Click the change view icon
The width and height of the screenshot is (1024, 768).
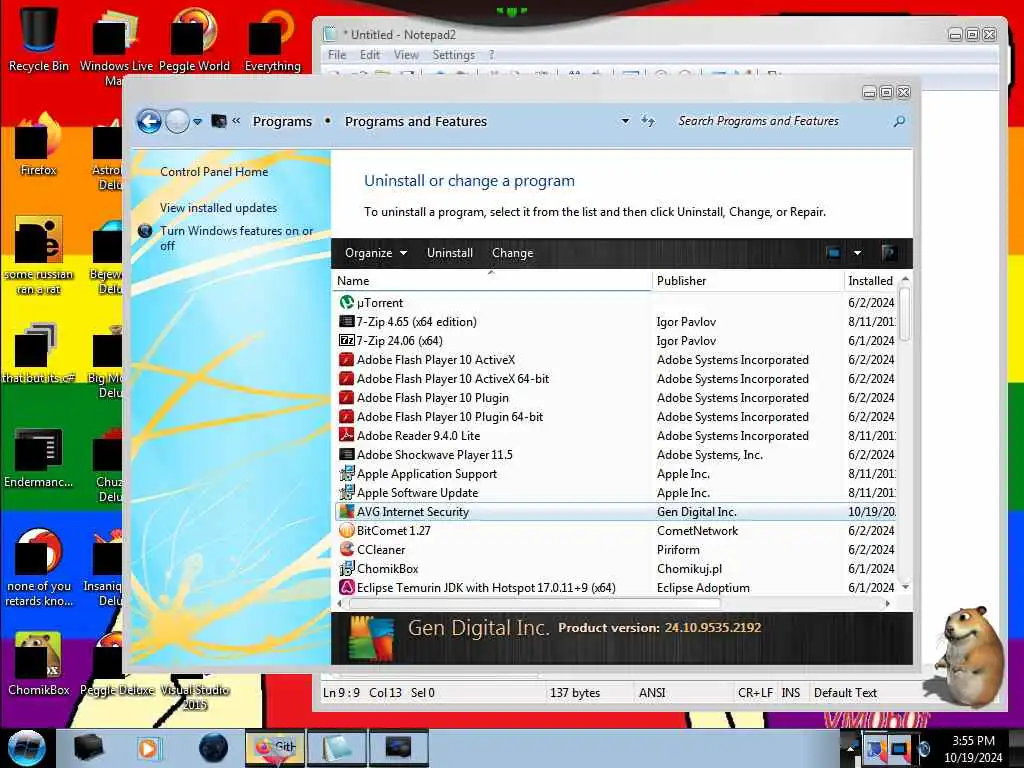833,253
